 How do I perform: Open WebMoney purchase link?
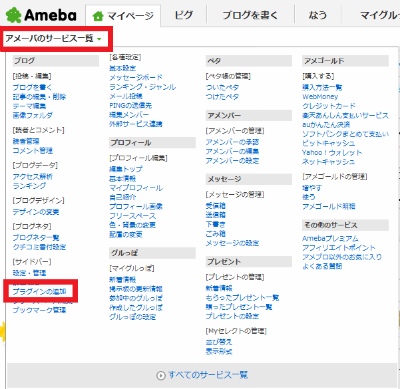pyautogui.click(x=320, y=97)
